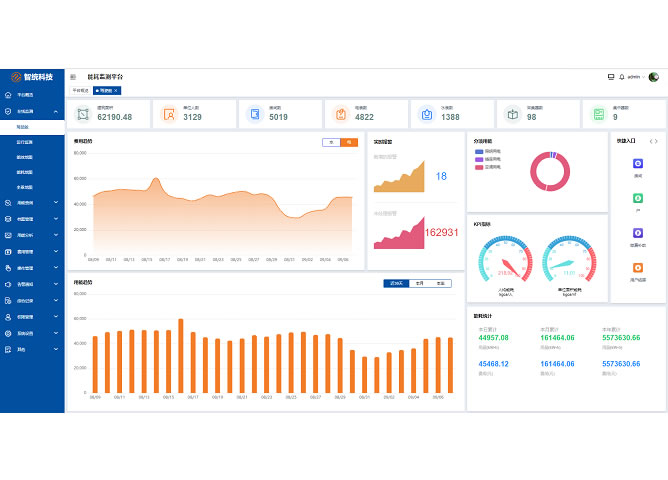
Task: Close the active blue tab
Action: [116, 90]
